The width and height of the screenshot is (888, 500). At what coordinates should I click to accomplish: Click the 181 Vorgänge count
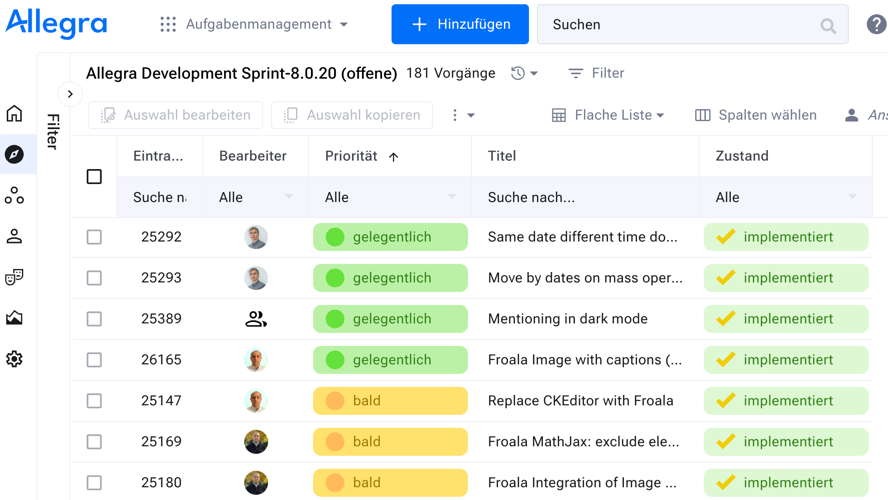pos(451,73)
